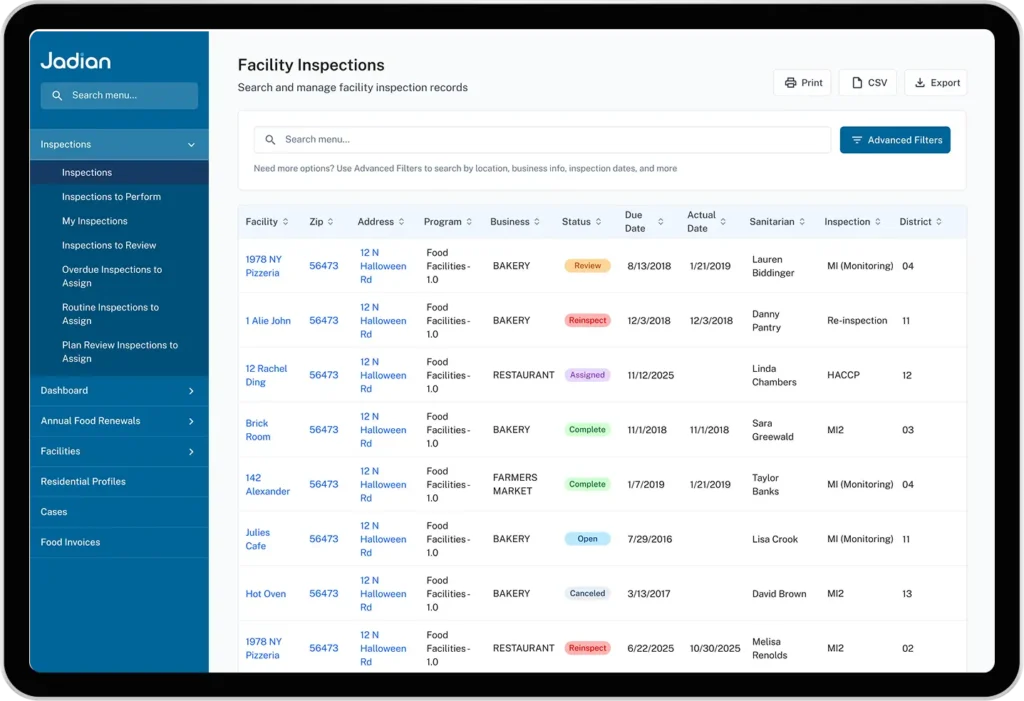Viewport: 1024px width, 701px height.
Task: Click the main Search menu input field
Action: point(550,140)
